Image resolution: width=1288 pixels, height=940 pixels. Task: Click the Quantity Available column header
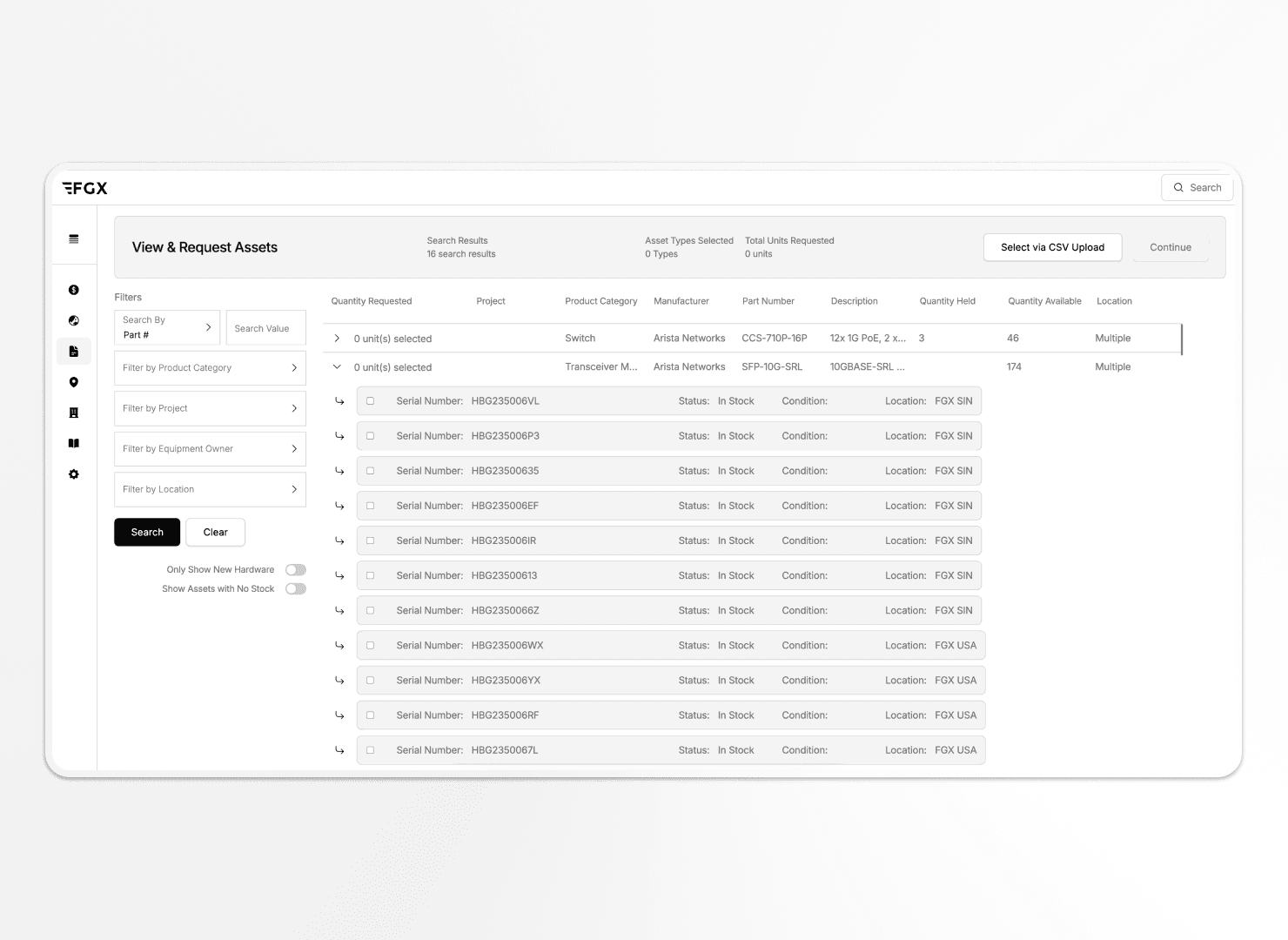pyautogui.click(x=1044, y=301)
